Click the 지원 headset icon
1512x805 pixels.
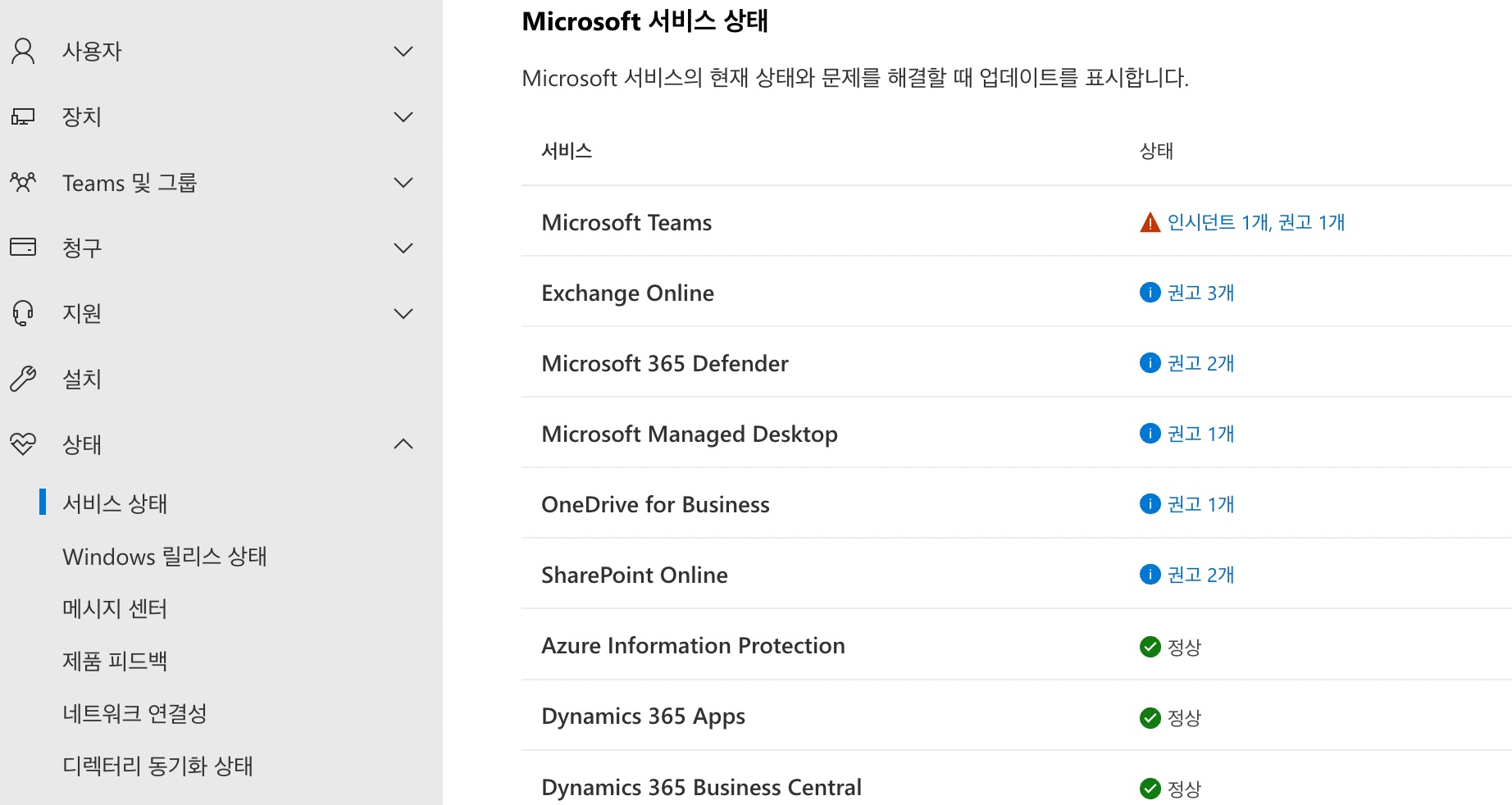coord(23,313)
